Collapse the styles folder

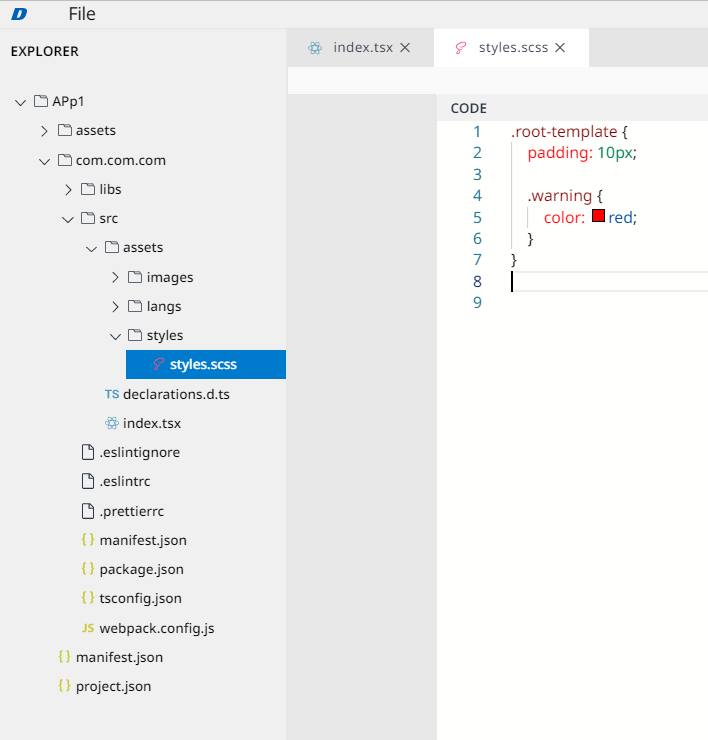tap(115, 336)
